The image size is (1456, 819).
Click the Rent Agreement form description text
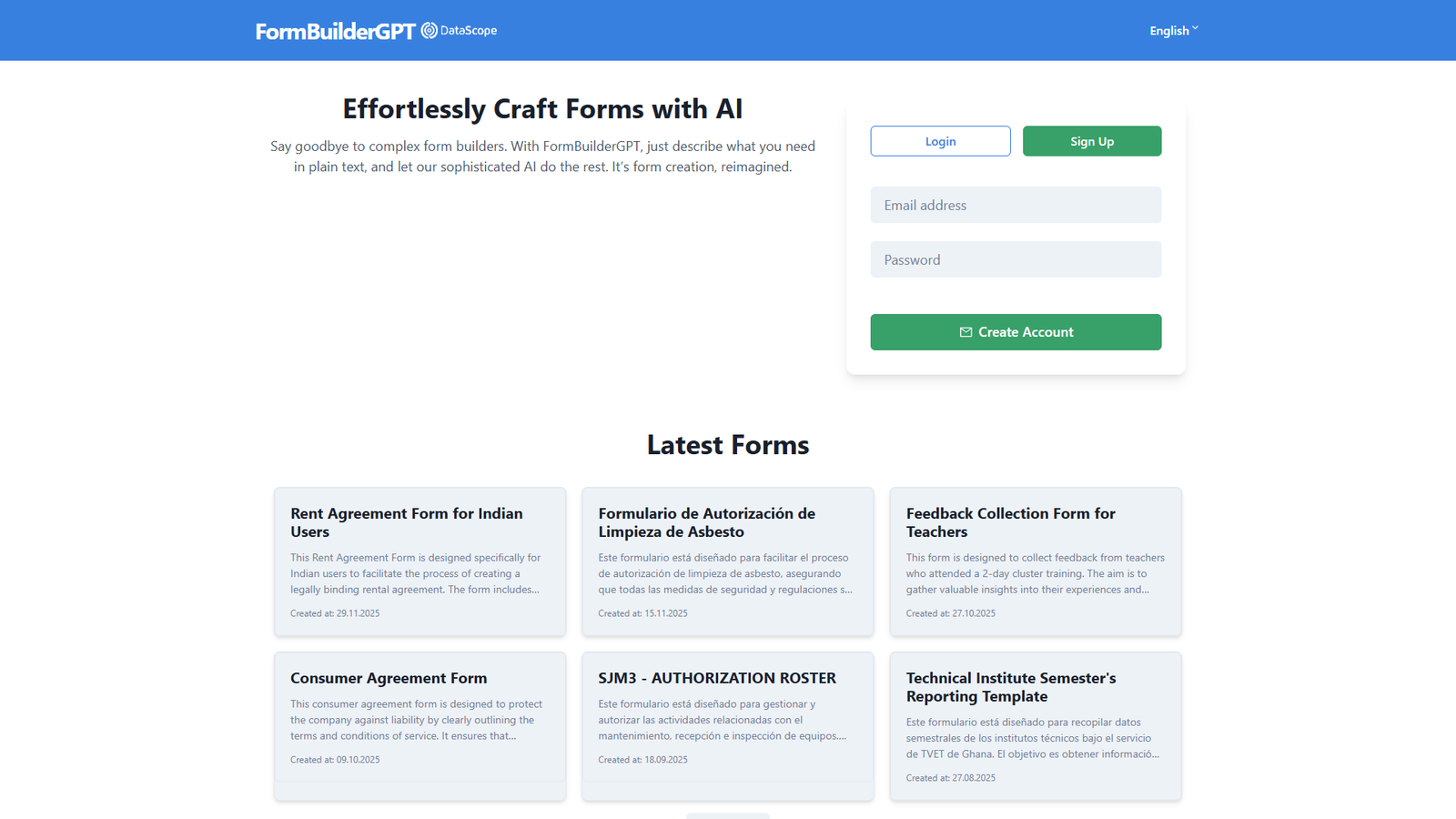point(416,573)
